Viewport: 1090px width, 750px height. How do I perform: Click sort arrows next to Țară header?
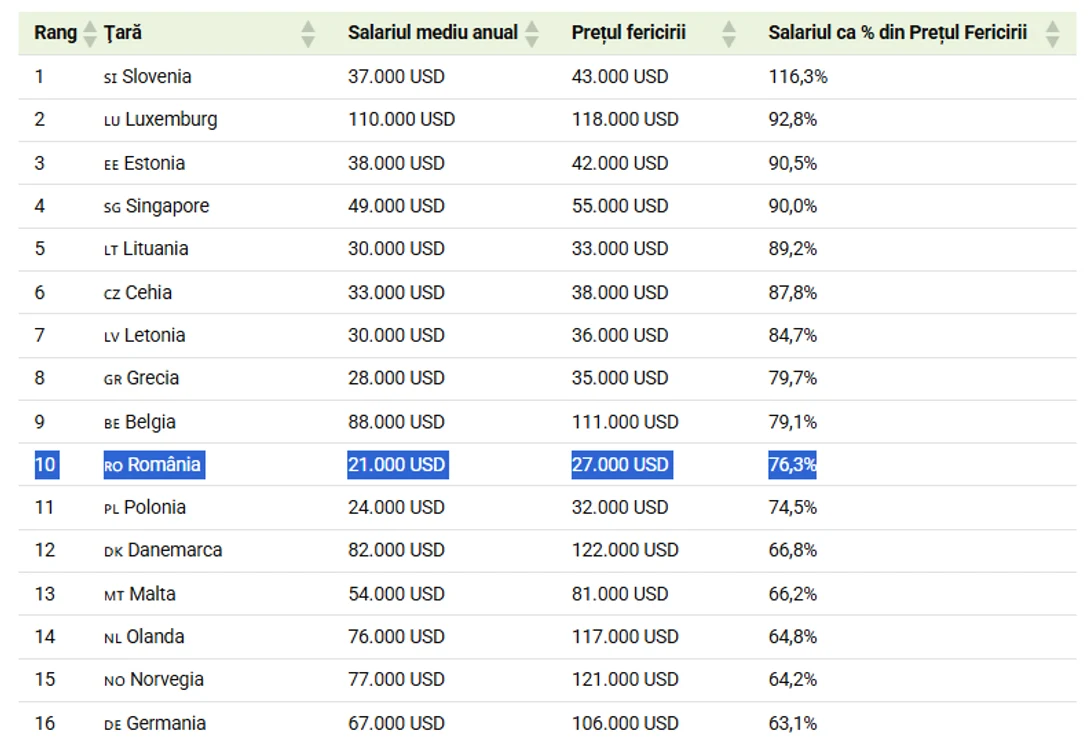point(308,33)
